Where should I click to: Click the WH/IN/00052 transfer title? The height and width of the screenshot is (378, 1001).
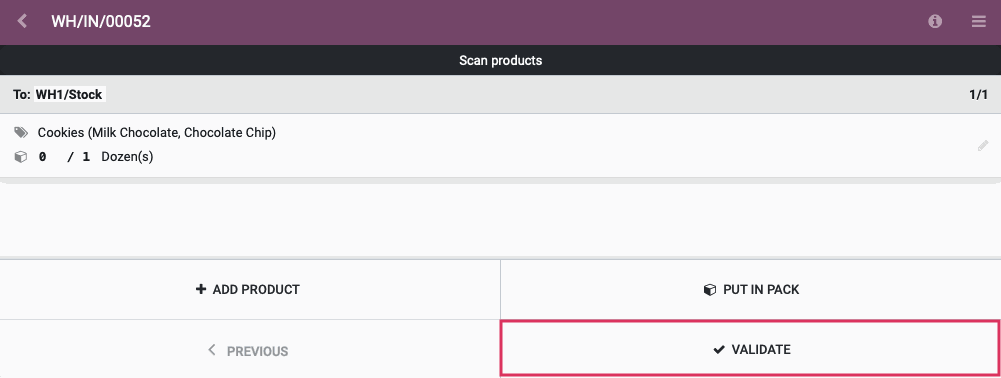point(101,22)
